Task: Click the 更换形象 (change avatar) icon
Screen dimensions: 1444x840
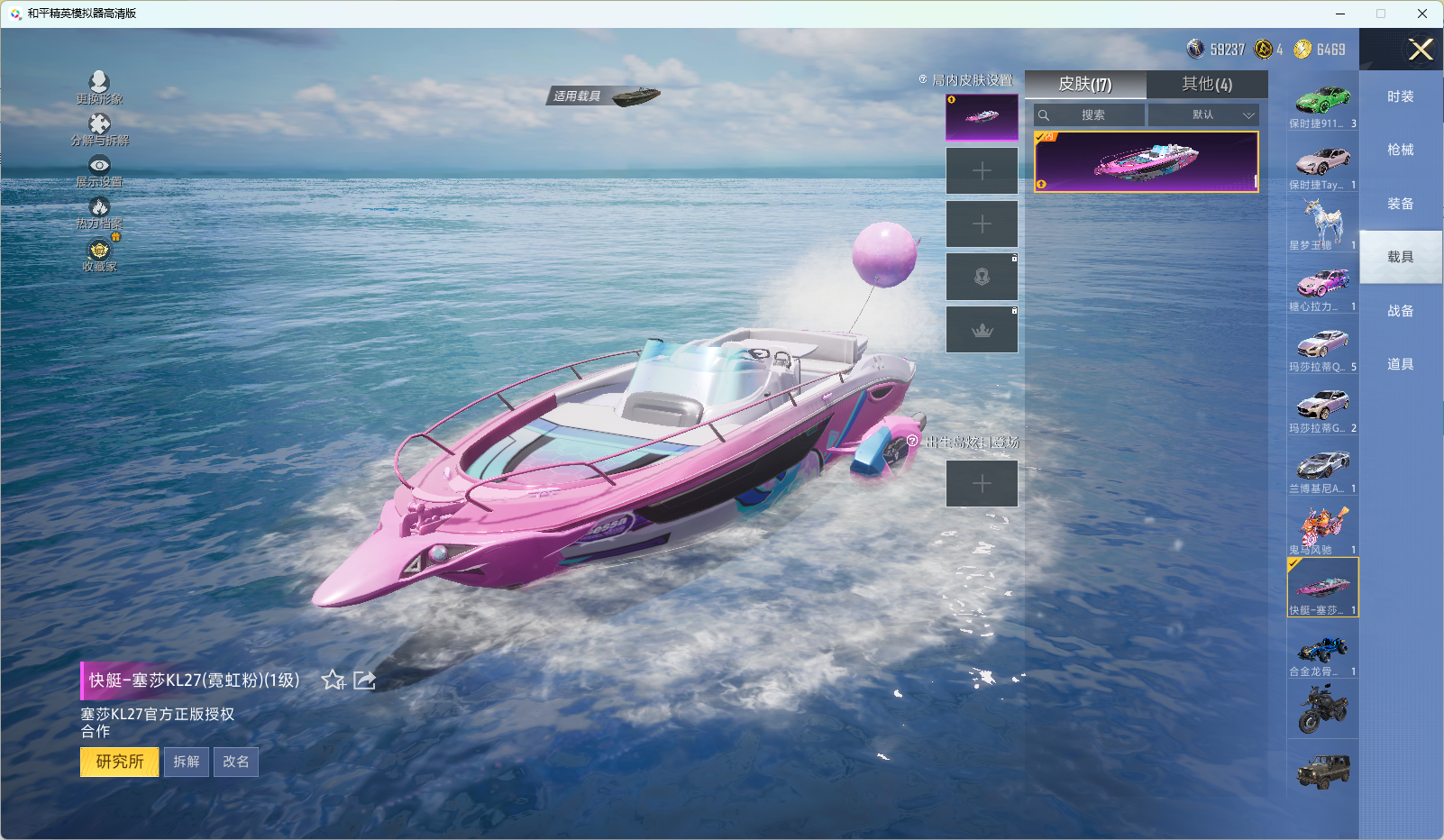Action: (x=99, y=83)
